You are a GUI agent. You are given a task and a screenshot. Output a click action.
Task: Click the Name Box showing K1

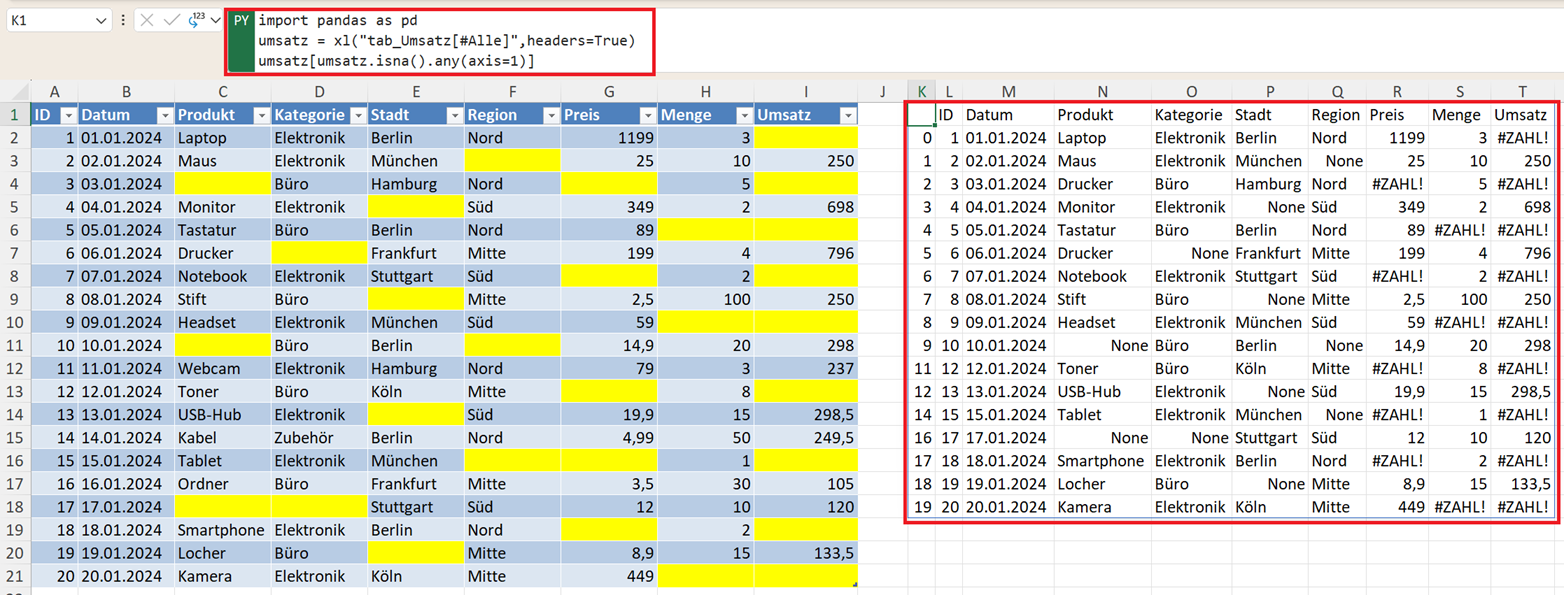point(48,20)
